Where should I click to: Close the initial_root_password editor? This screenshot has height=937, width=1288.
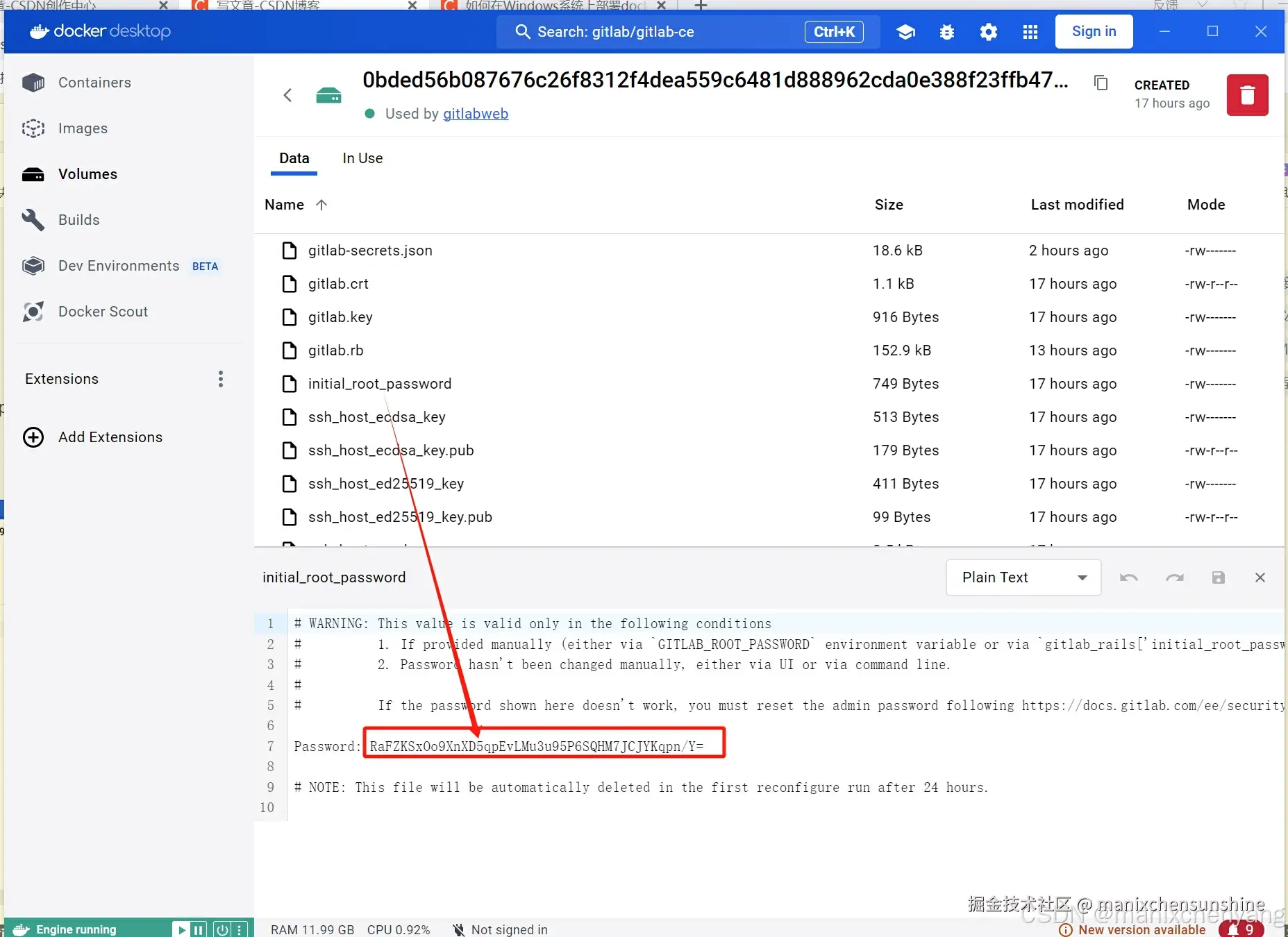(1260, 577)
